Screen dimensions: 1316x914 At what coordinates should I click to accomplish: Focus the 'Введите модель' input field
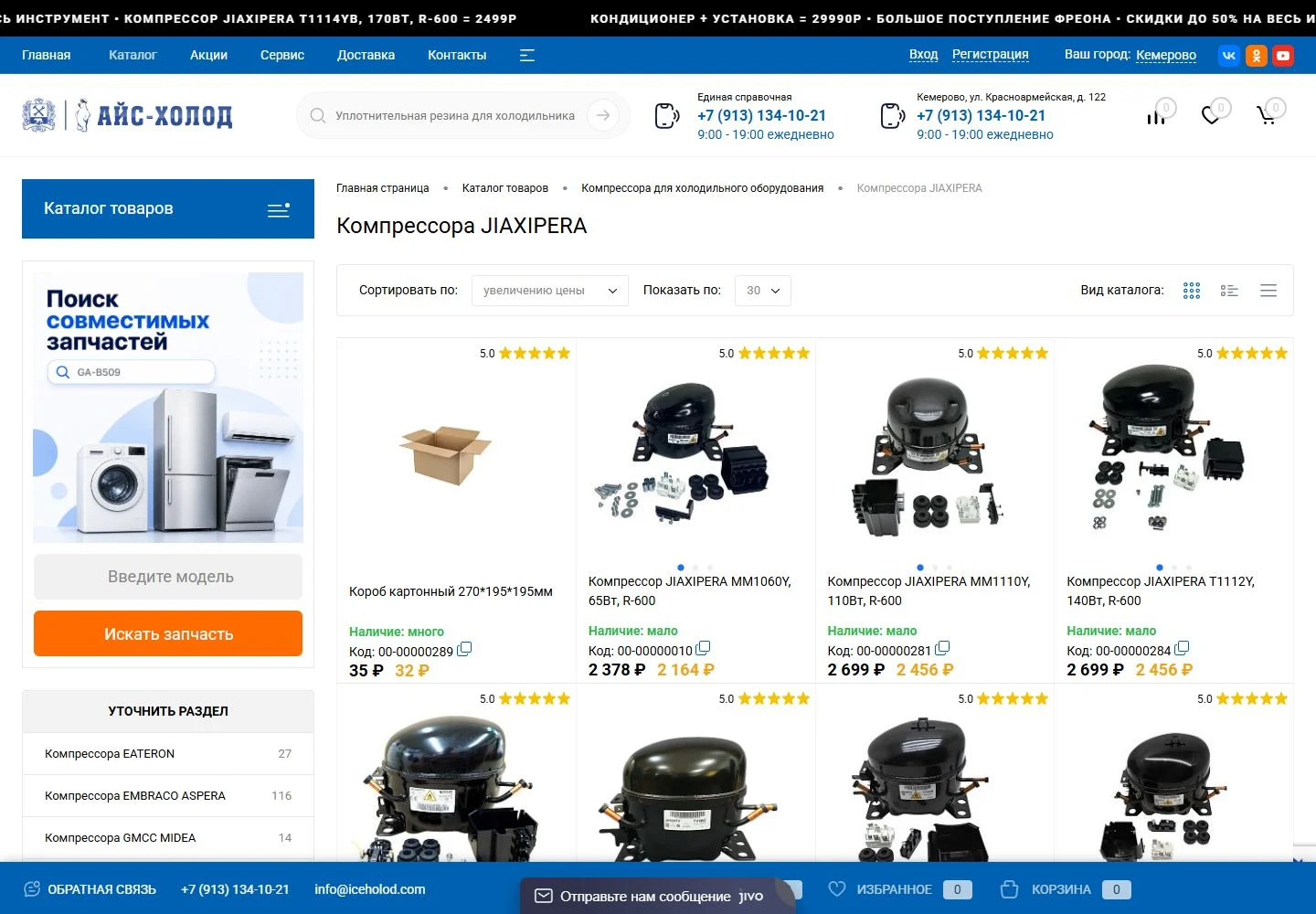click(x=168, y=577)
